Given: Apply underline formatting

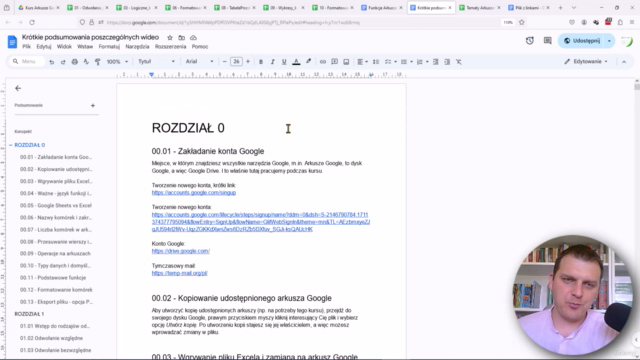Looking at the screenshot, I should pos(284,62).
